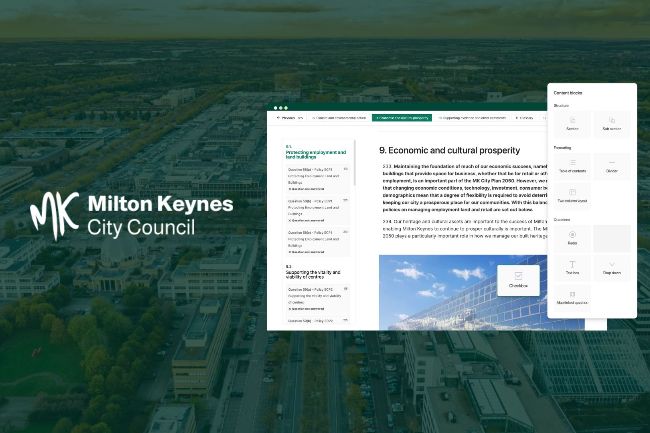Add the Mandated question block

click(x=572, y=298)
